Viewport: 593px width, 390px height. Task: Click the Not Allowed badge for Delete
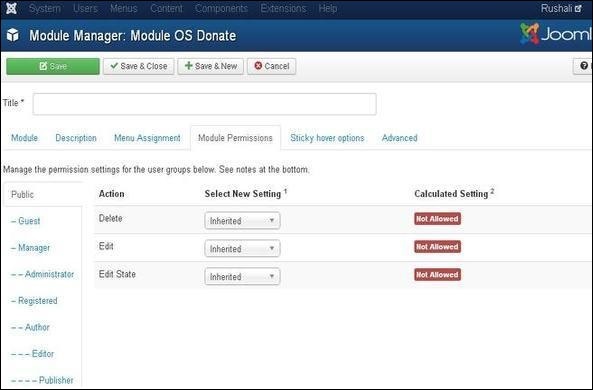tap(437, 219)
